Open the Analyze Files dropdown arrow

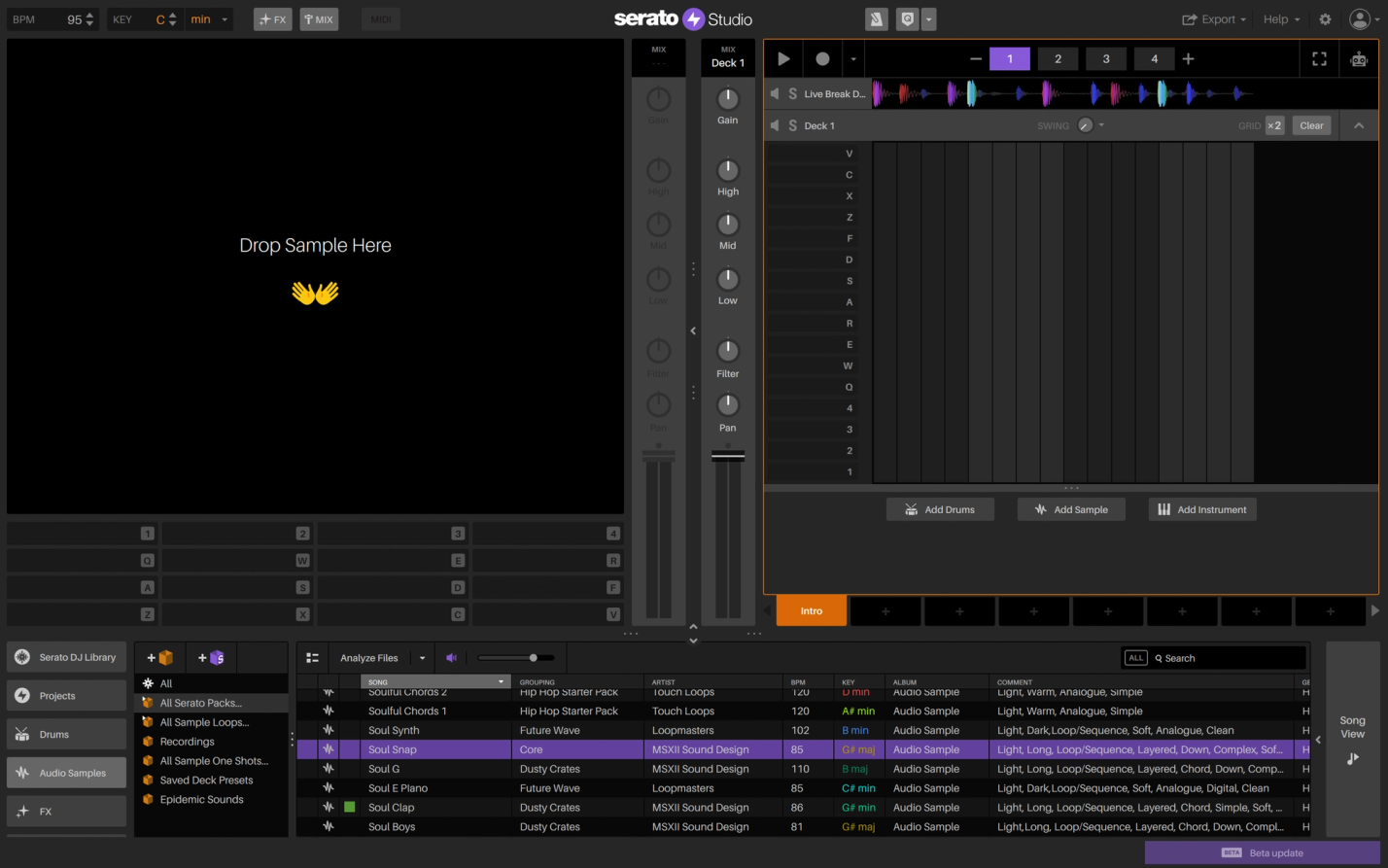[x=422, y=657]
